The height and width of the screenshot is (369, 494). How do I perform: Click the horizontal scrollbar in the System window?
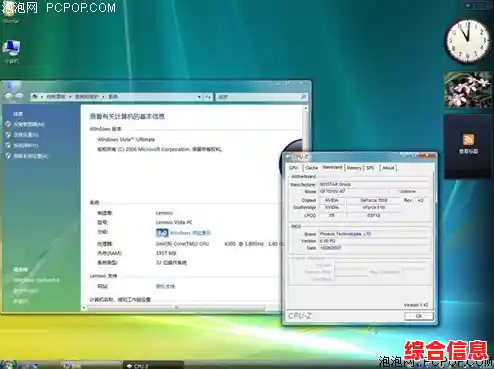[177, 308]
